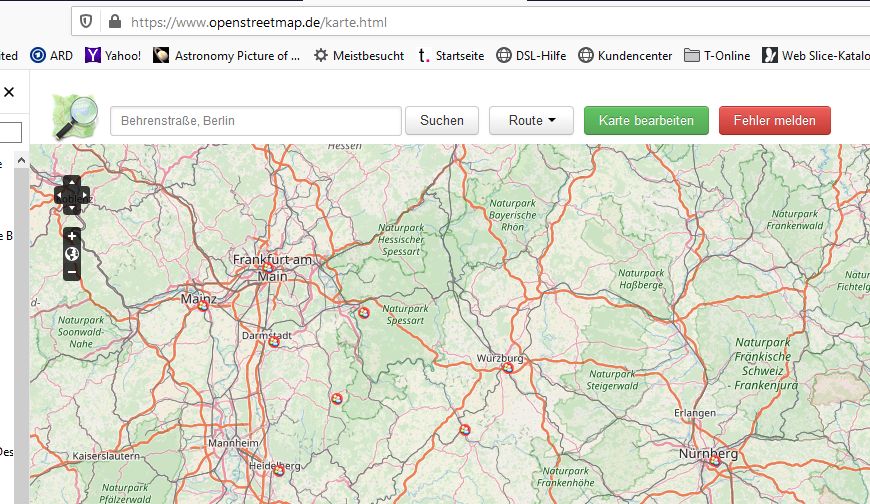Click the Naturpark Frankenhöhe label
Viewport: 870px width, 504px height.
(565, 477)
